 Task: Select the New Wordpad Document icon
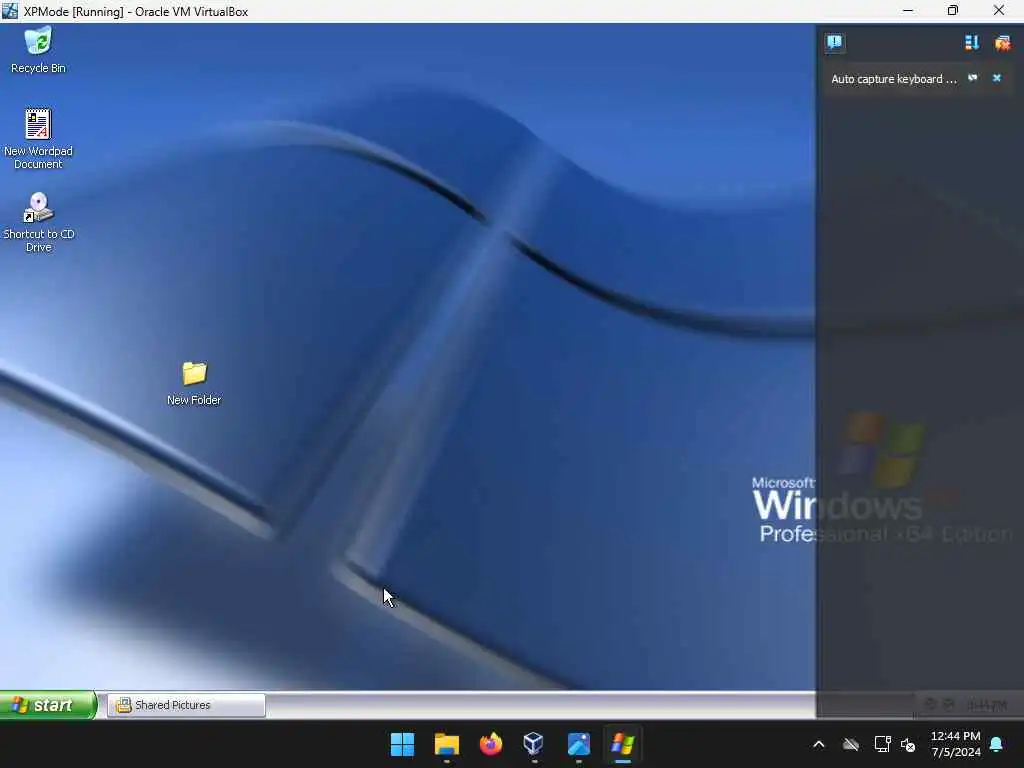(x=38, y=138)
